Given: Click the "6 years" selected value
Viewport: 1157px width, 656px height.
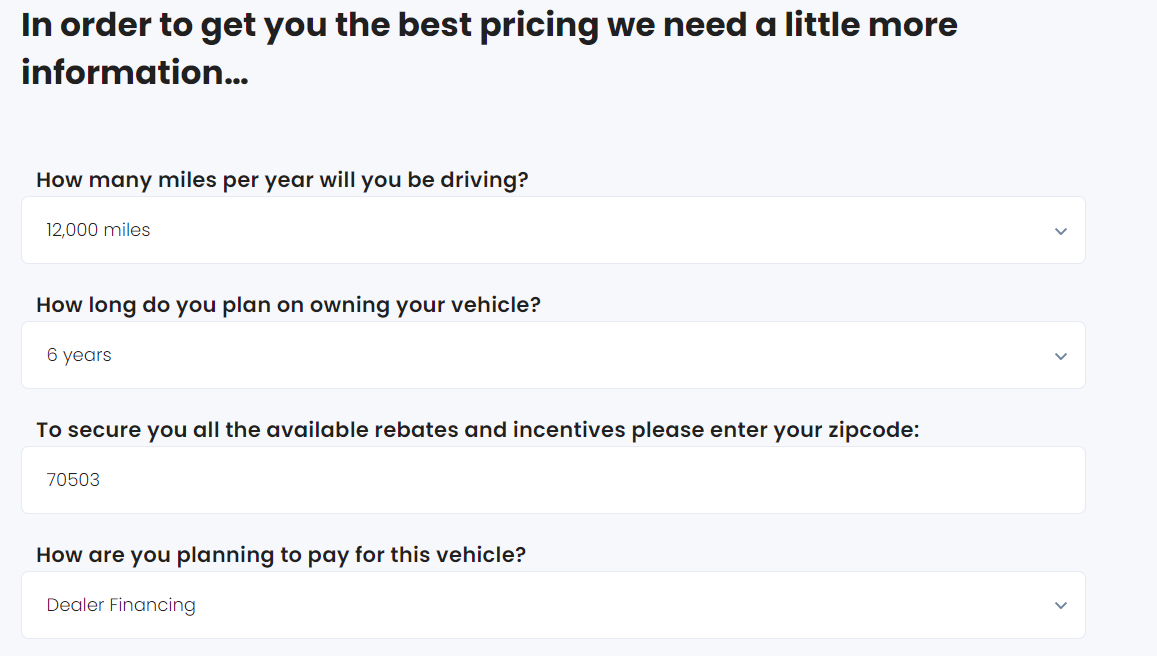Looking at the screenshot, I should pyautogui.click(x=79, y=355).
